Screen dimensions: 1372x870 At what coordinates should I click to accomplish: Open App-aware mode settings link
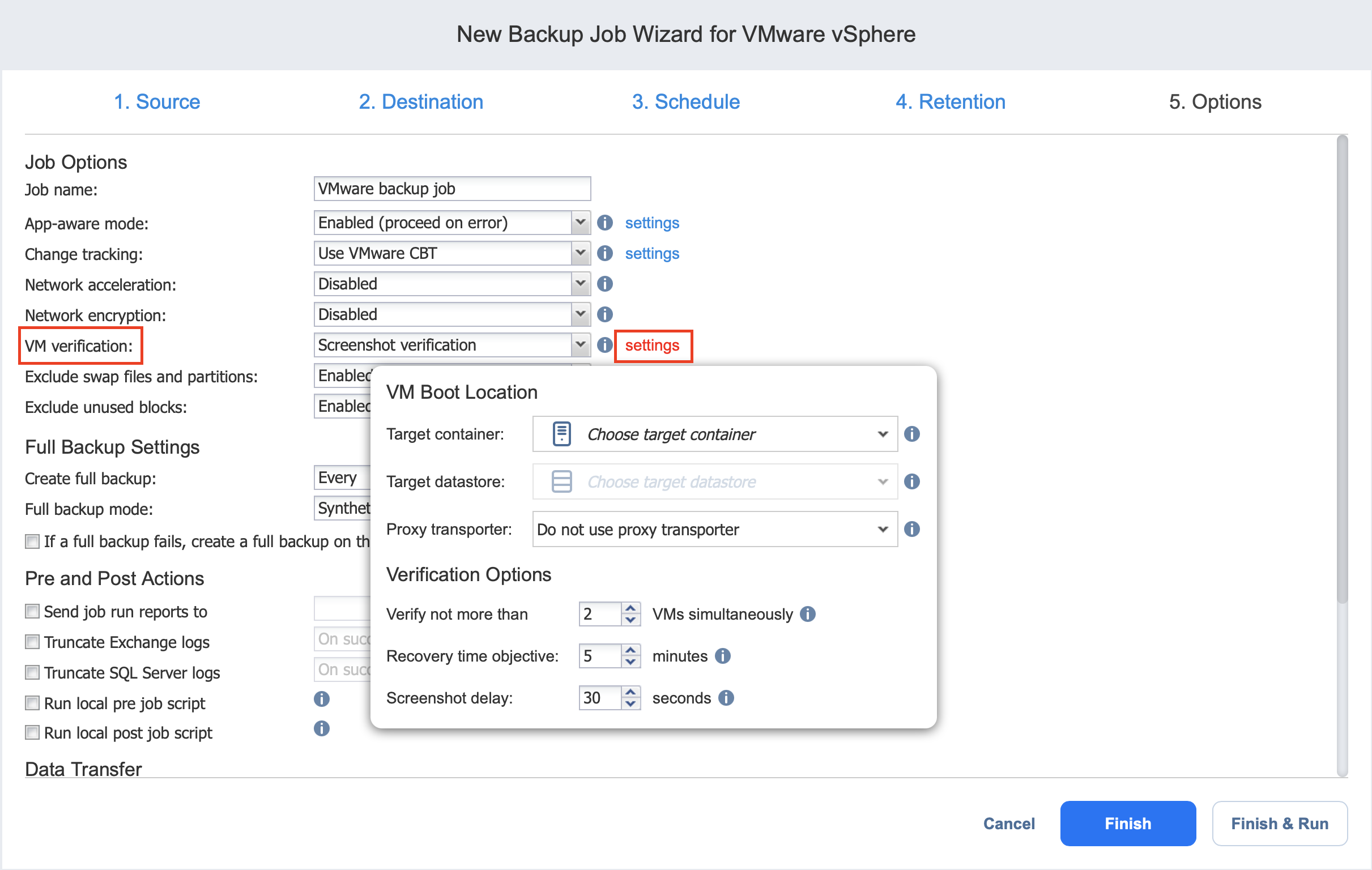coord(652,223)
